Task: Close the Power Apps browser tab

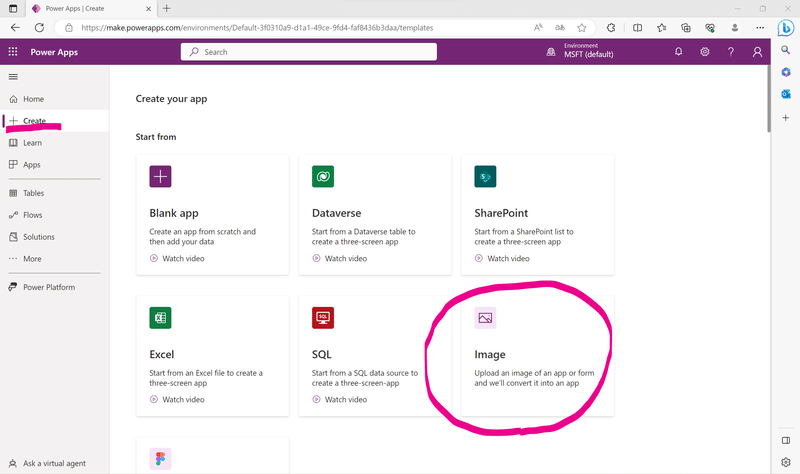Action: pos(148,9)
